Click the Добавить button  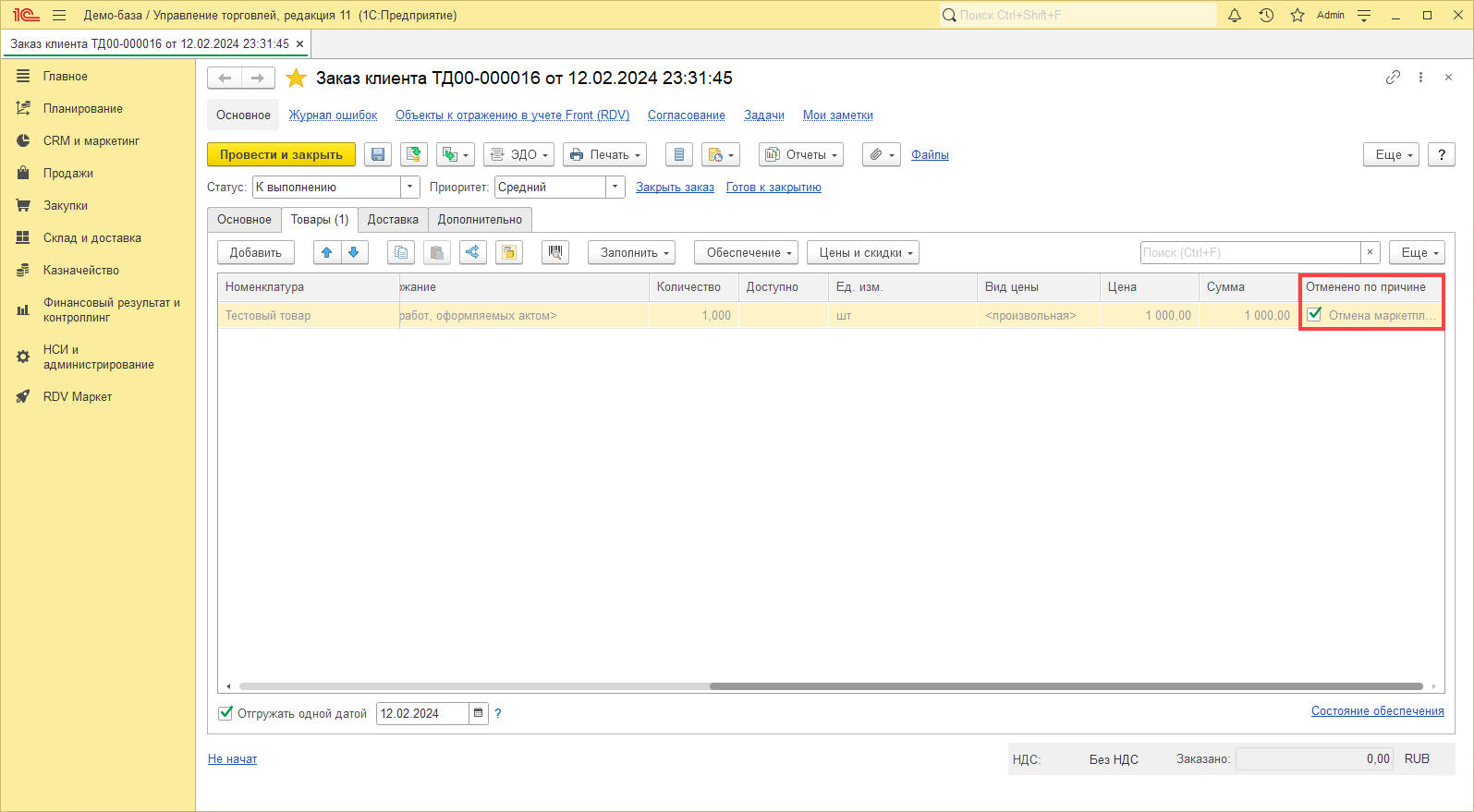pos(256,253)
